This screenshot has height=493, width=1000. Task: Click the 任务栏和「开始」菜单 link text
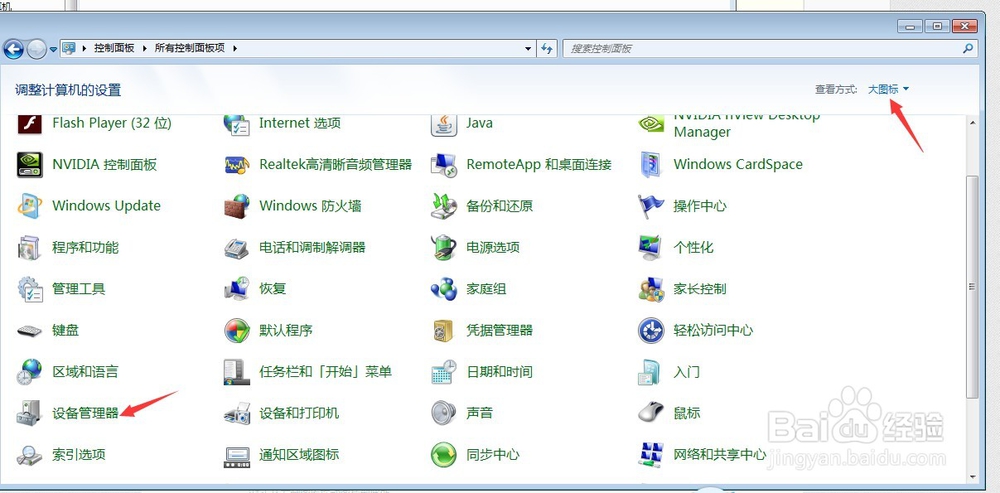pos(325,372)
